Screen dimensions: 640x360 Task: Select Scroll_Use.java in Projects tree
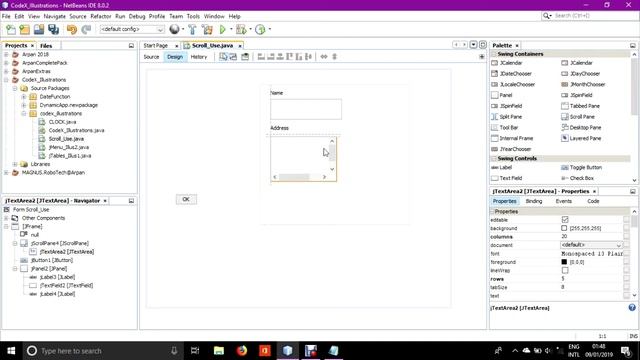[66, 139]
